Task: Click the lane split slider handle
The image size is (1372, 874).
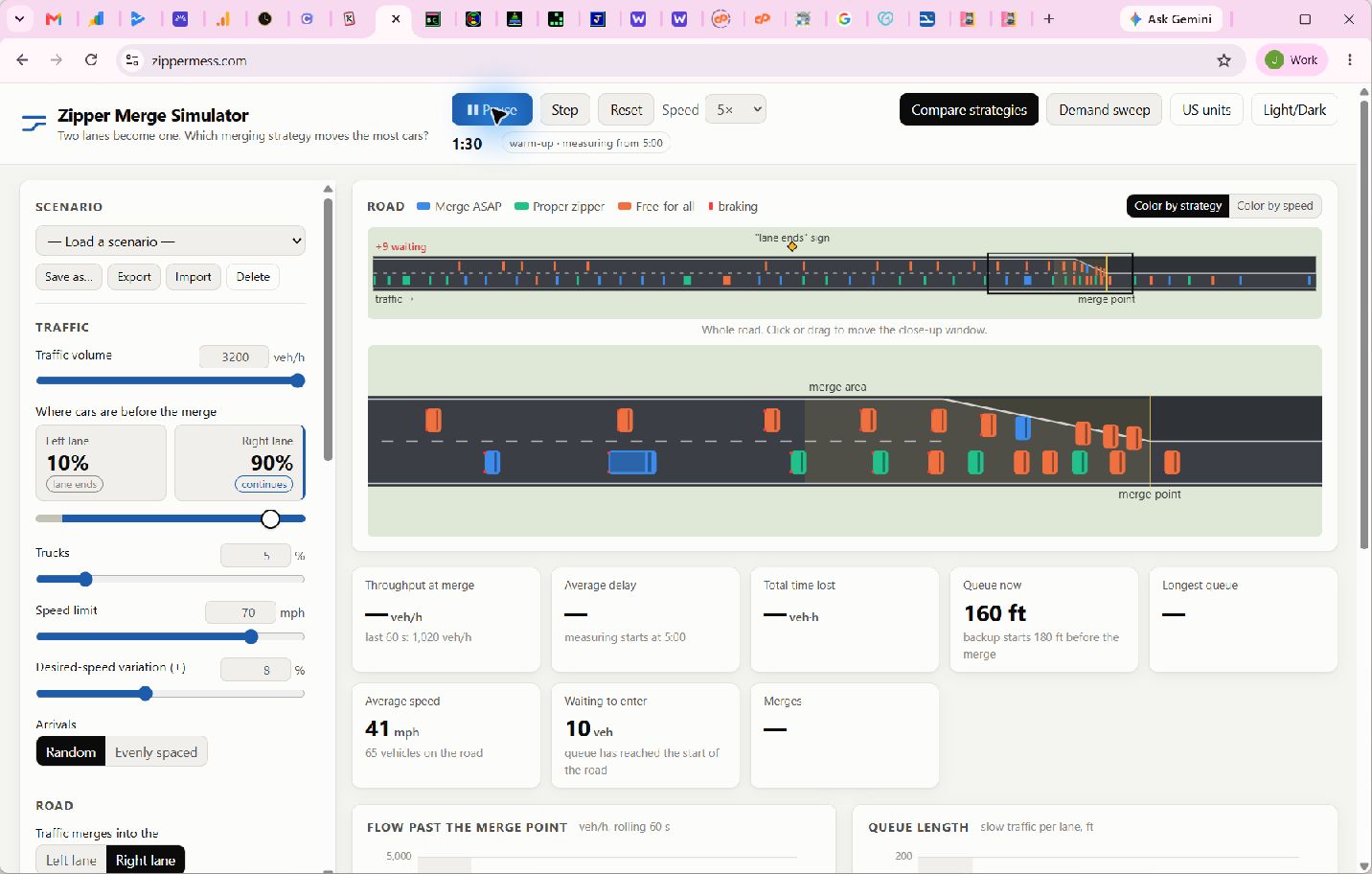Action: coord(270,518)
